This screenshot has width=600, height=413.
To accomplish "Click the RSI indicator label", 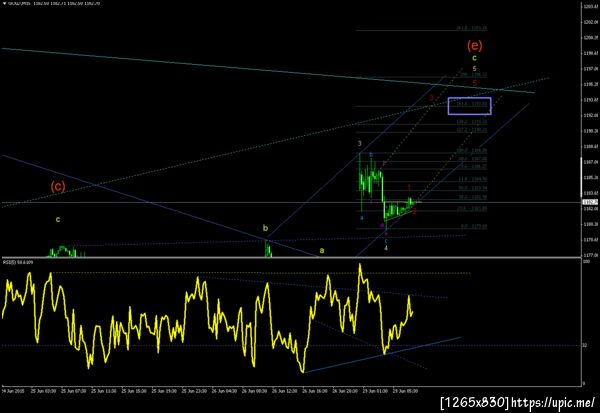I will pyautogui.click(x=18, y=262).
